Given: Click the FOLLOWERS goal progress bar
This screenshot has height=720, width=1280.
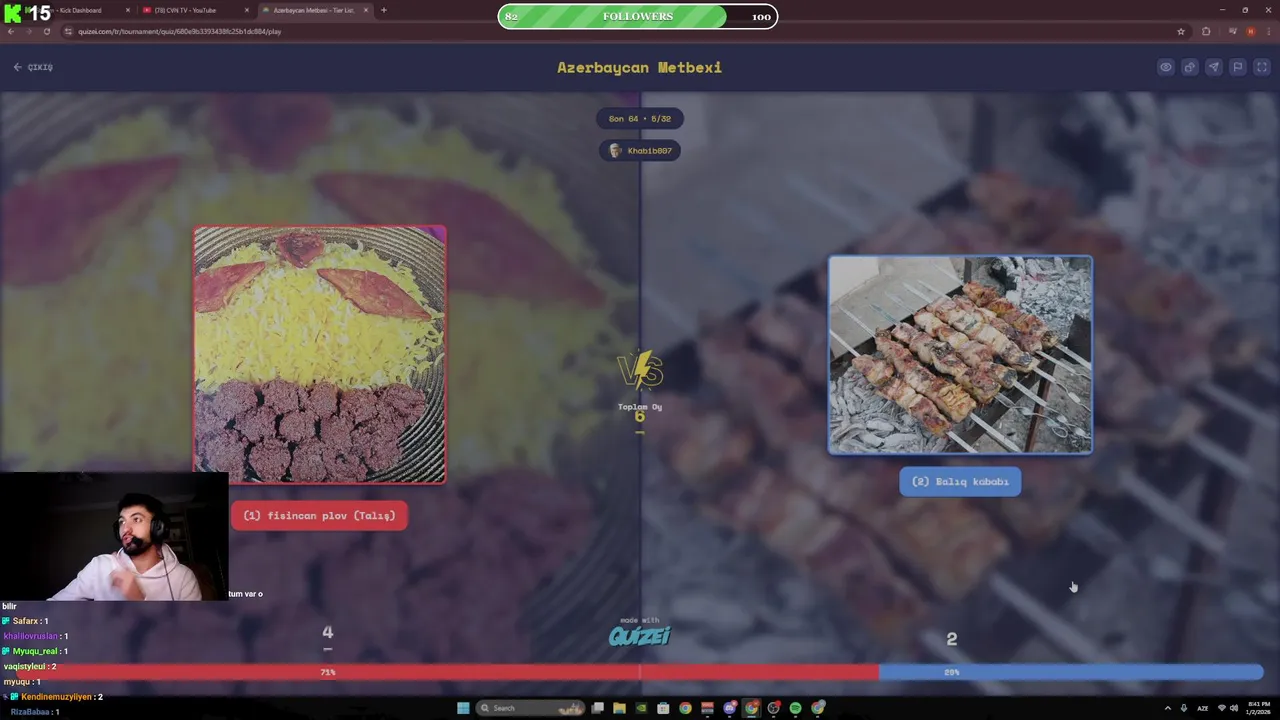Looking at the screenshot, I should click(637, 16).
